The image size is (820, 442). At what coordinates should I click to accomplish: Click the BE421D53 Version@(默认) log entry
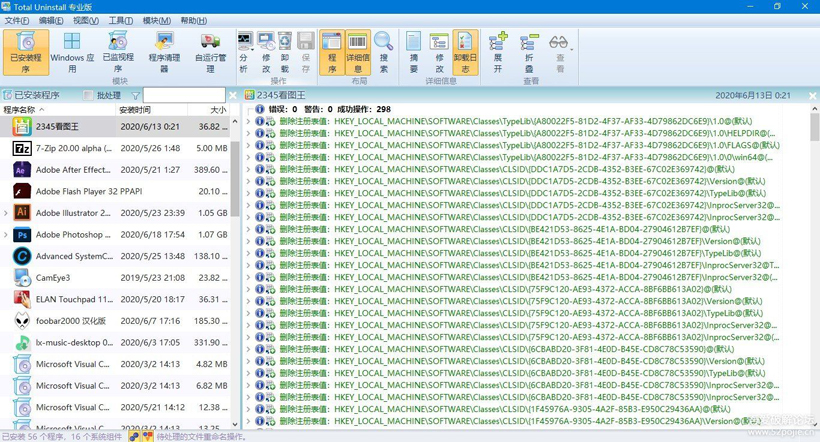(520, 241)
